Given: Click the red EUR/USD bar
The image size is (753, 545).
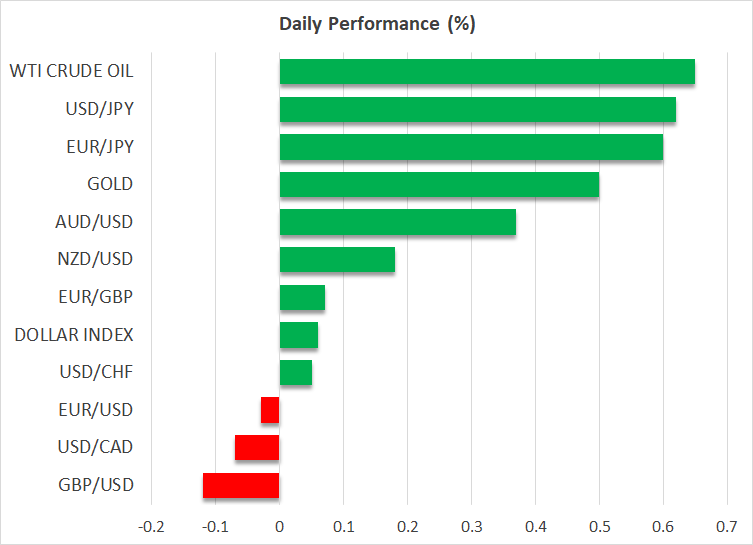Looking at the screenshot, I should (x=270, y=410).
